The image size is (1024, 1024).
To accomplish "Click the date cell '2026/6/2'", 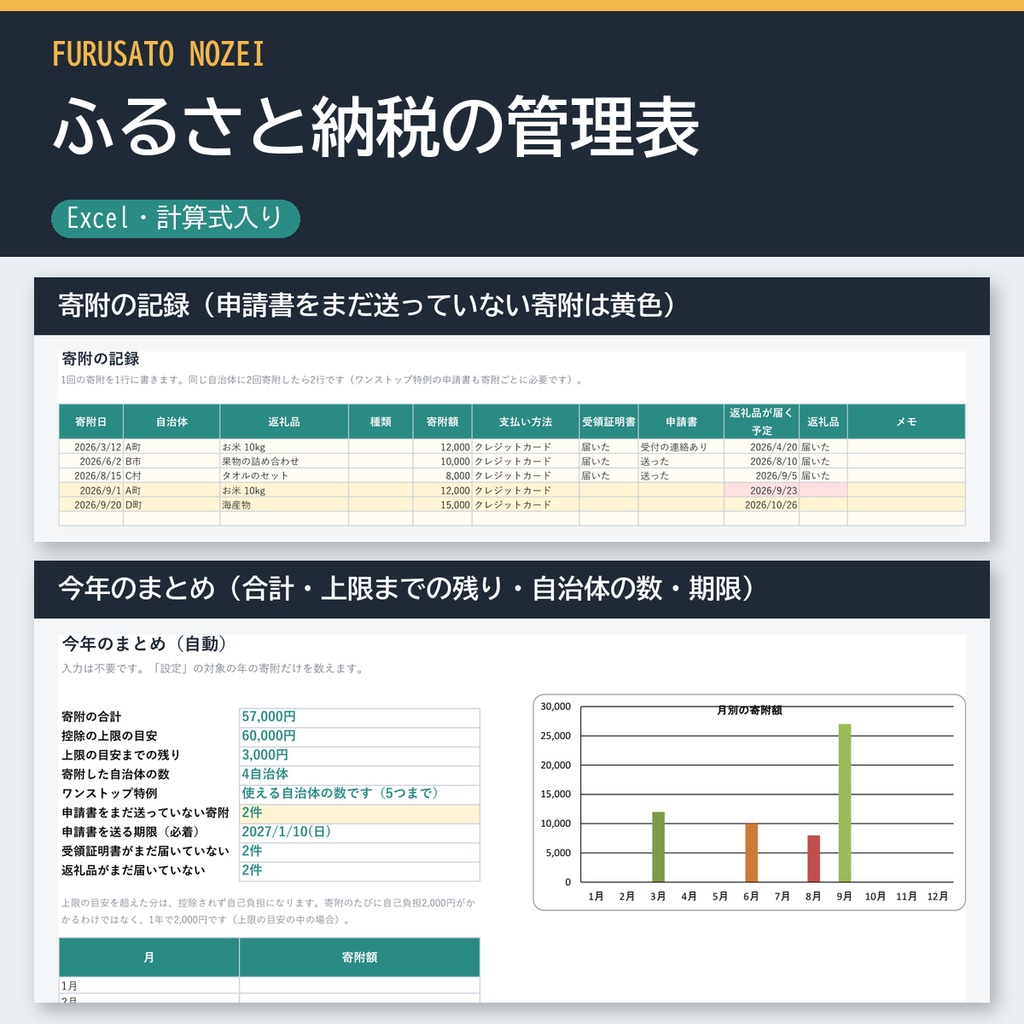I will [x=91, y=462].
